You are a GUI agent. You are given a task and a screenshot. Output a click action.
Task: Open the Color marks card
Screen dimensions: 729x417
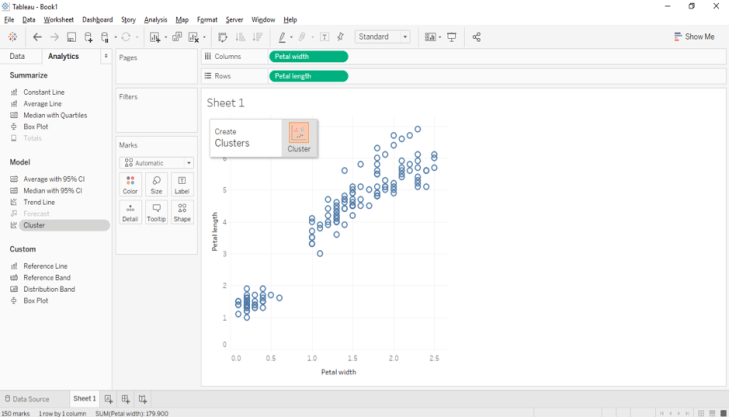[x=130, y=184]
